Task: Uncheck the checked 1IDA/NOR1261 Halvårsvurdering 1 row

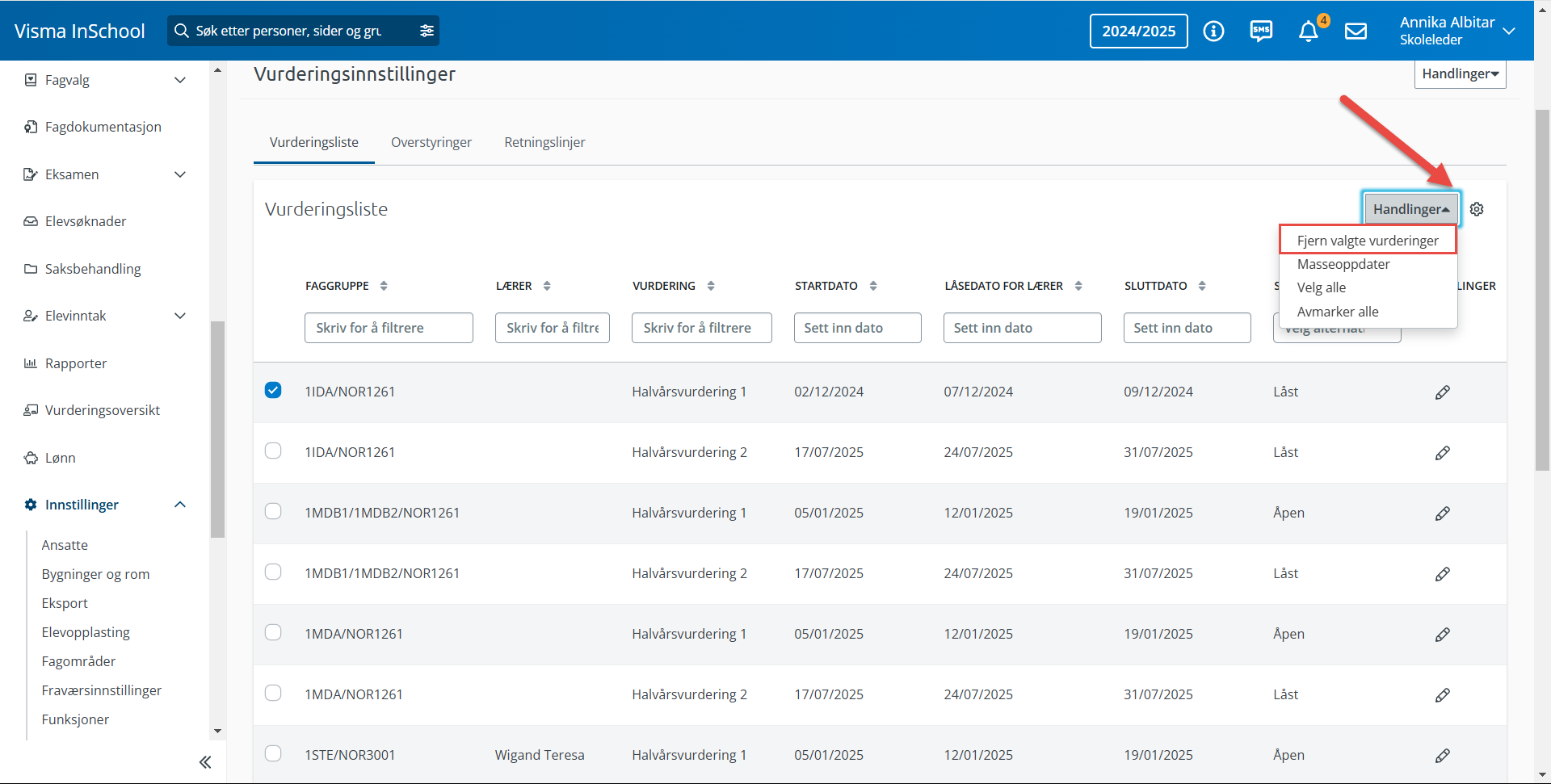Action: 273,391
